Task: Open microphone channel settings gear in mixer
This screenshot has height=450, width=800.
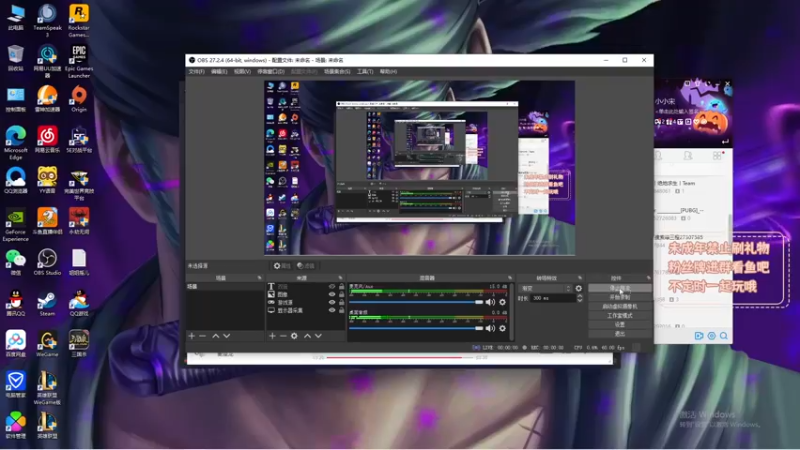Action: [503, 302]
